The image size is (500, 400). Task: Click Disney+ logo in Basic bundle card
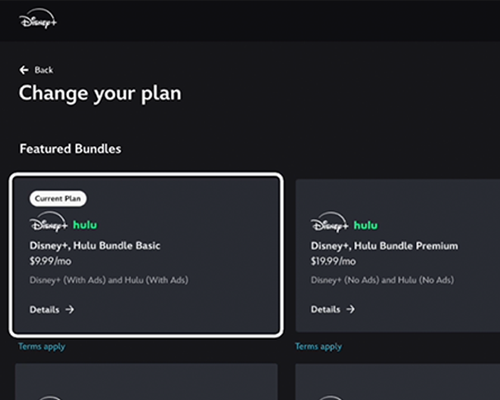[x=49, y=222]
